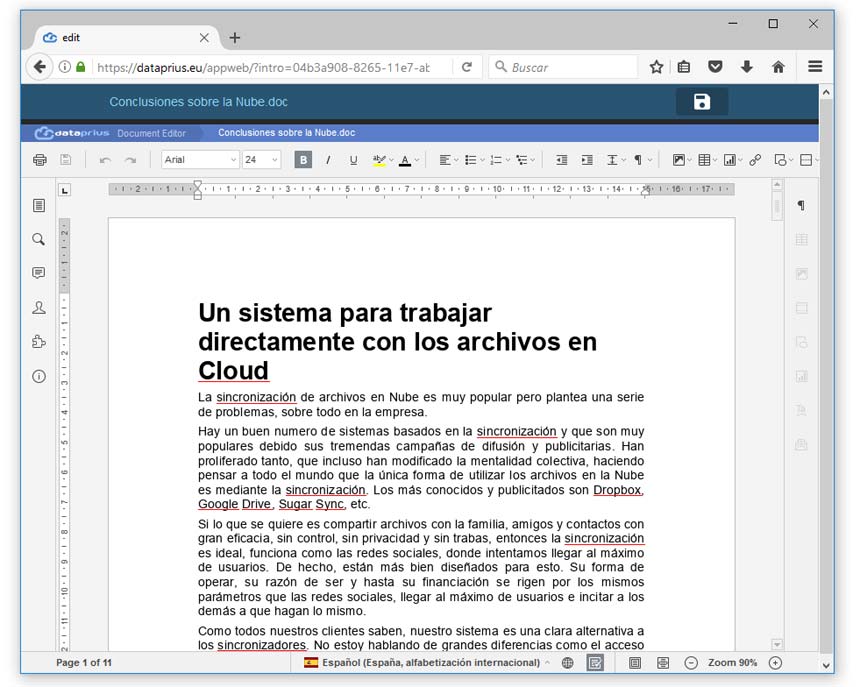Click the 'Page 1 of 11' indicator
860x687 pixels.
click(x=83, y=662)
